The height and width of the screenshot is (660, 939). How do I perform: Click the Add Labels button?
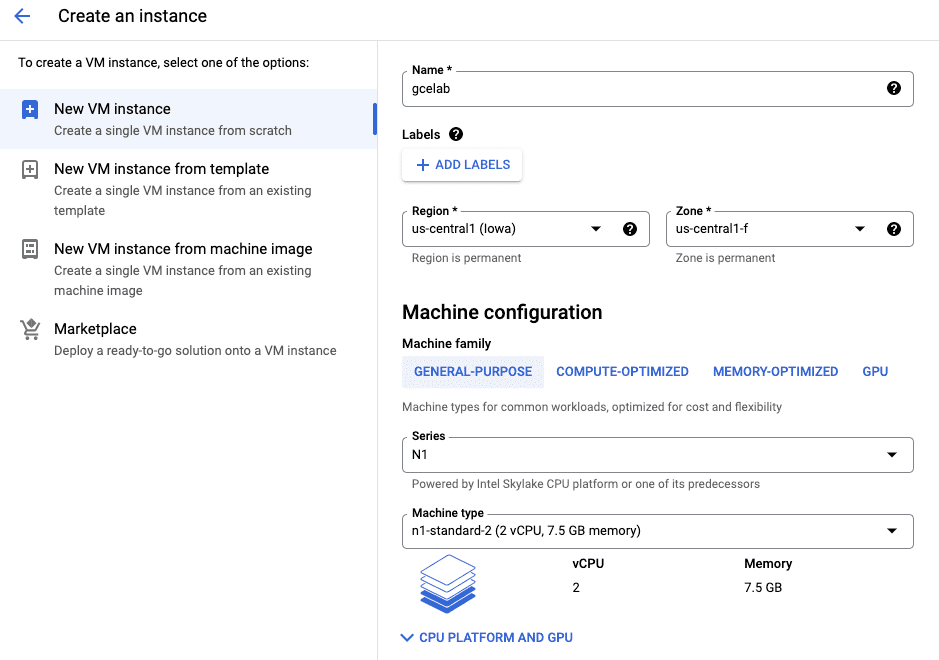point(462,165)
